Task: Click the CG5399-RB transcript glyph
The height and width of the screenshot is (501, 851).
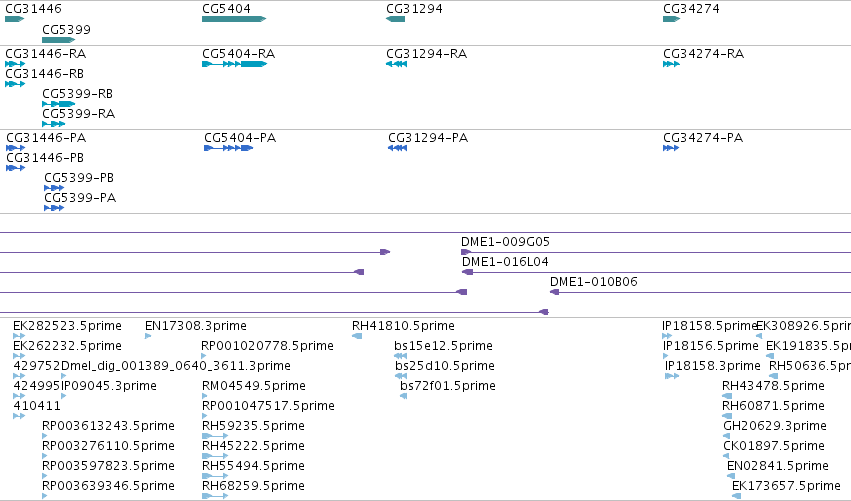Action: 59,104
